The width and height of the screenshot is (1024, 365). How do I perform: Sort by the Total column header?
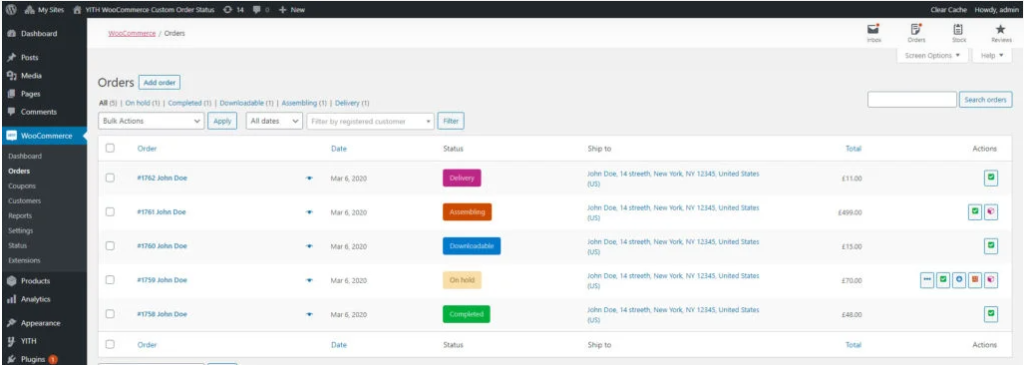pyautogui.click(x=853, y=149)
